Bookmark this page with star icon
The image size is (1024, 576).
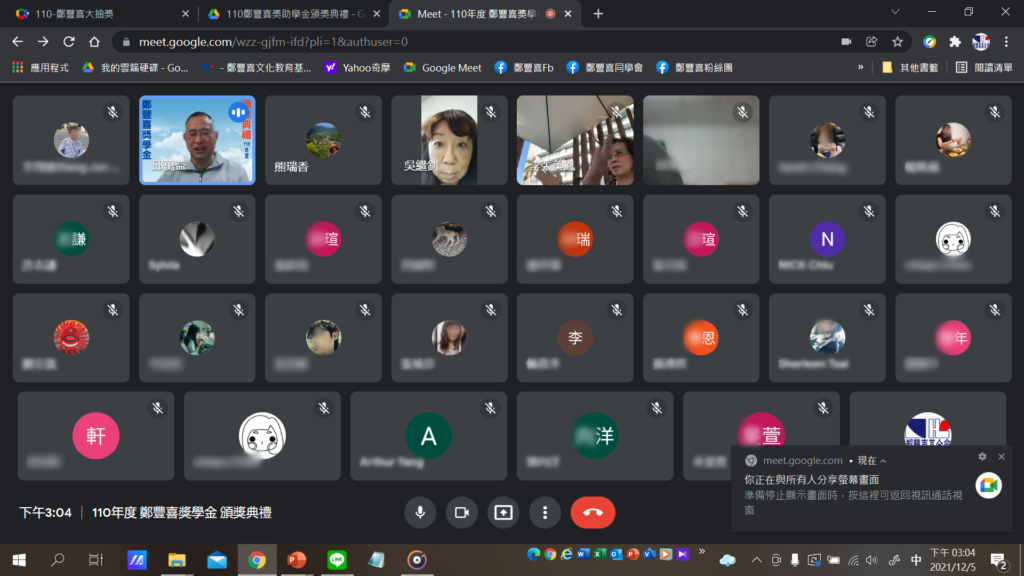click(x=898, y=42)
